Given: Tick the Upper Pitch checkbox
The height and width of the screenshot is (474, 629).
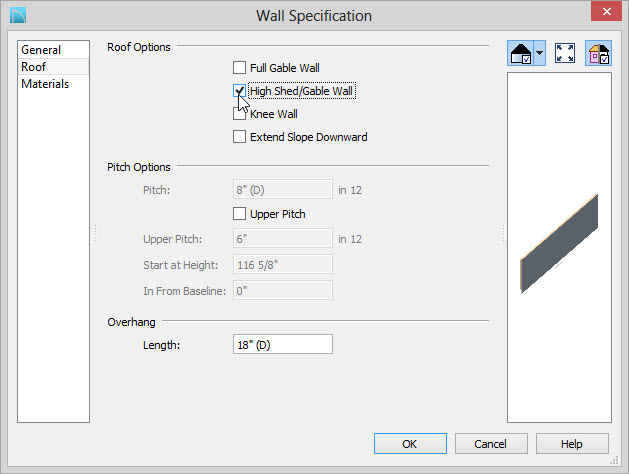Looking at the screenshot, I should pyautogui.click(x=239, y=213).
